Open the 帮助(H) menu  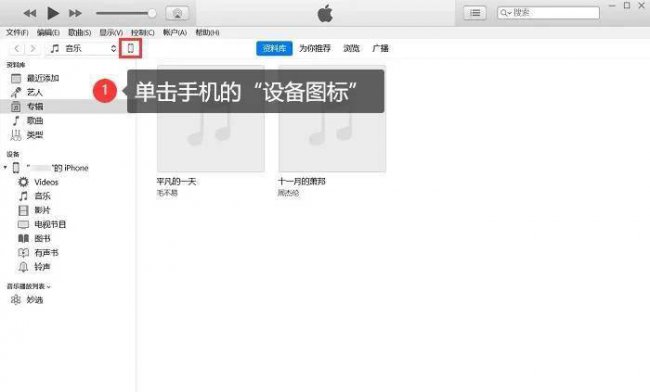click(207, 32)
